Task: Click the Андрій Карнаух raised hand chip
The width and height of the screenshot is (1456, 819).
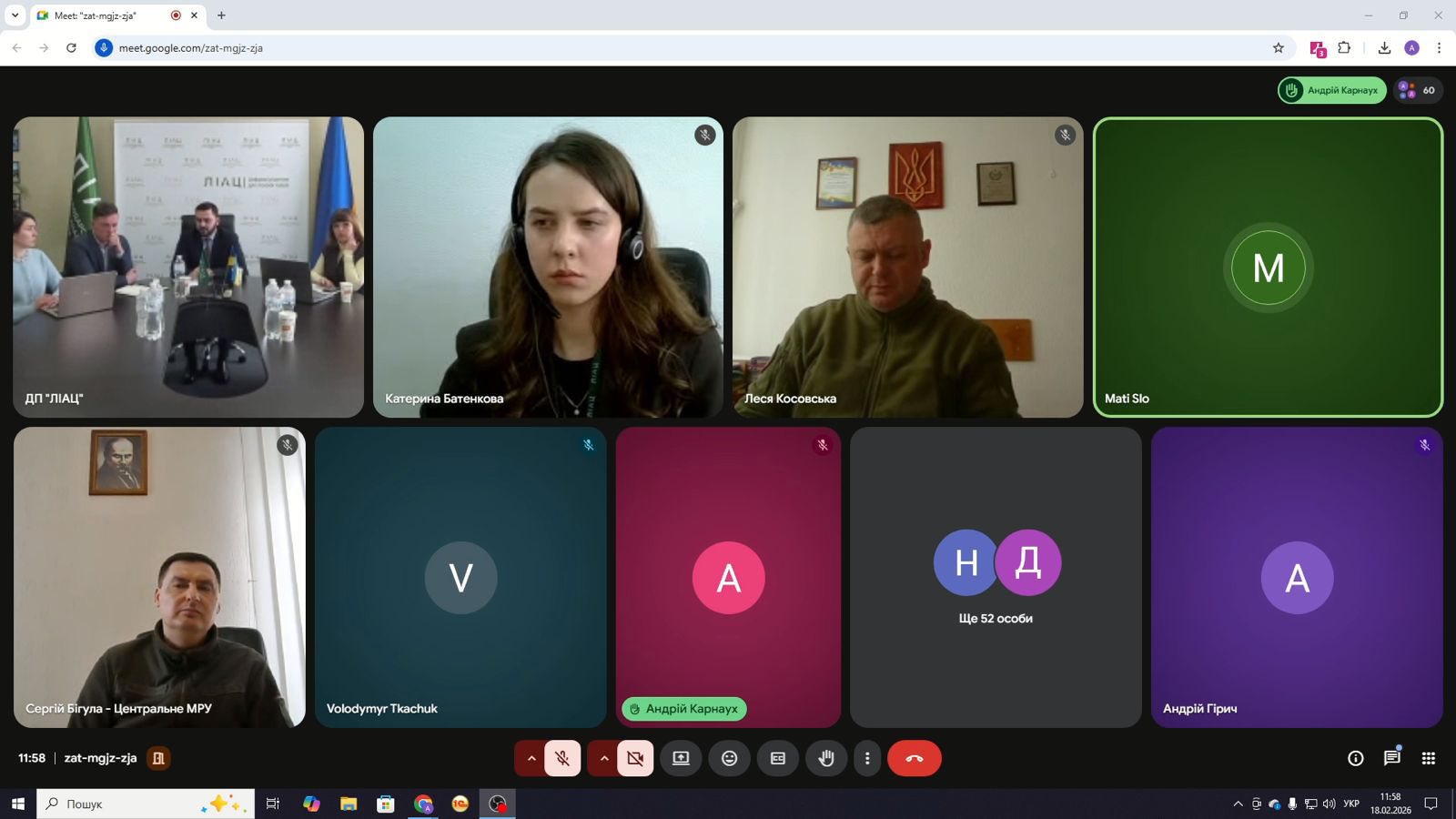Action: [1332, 90]
